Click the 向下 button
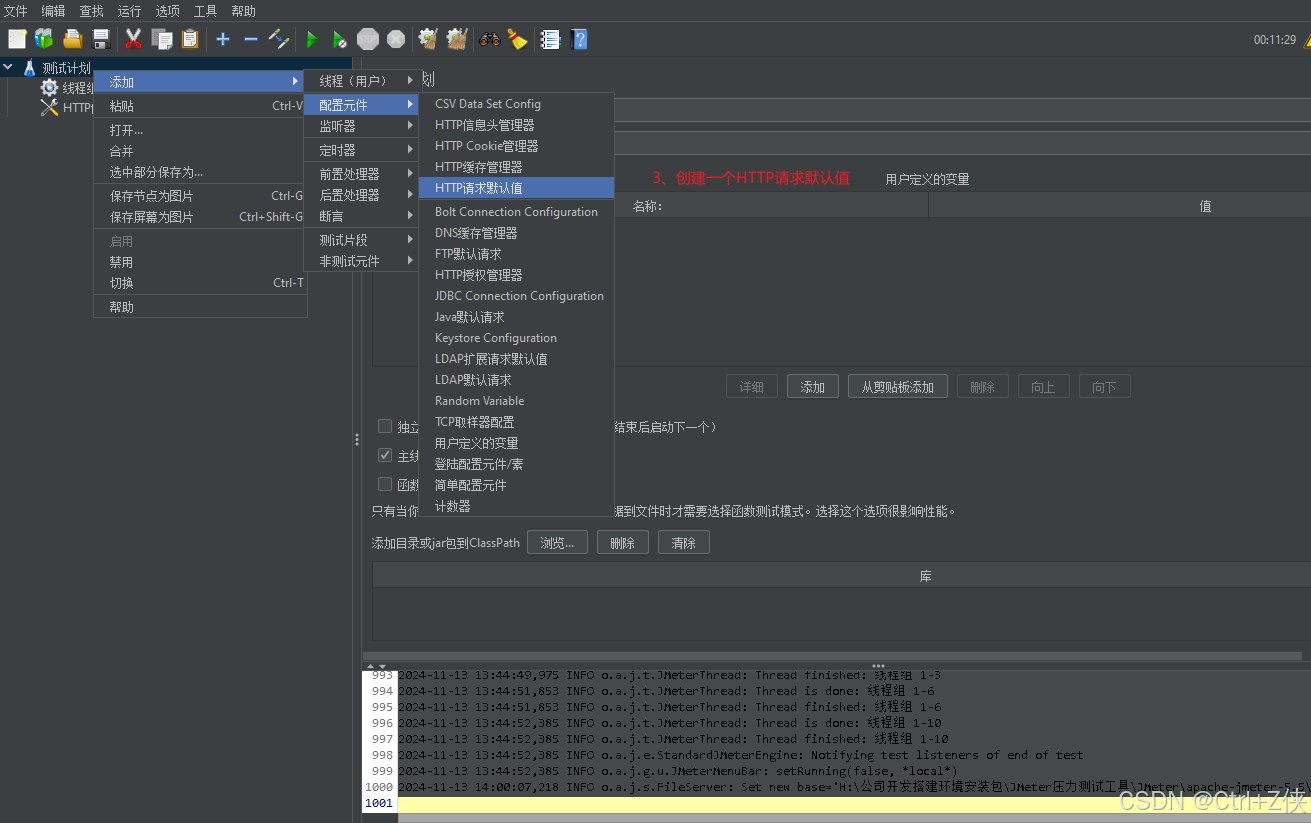This screenshot has width=1311, height=823. coord(1104,387)
